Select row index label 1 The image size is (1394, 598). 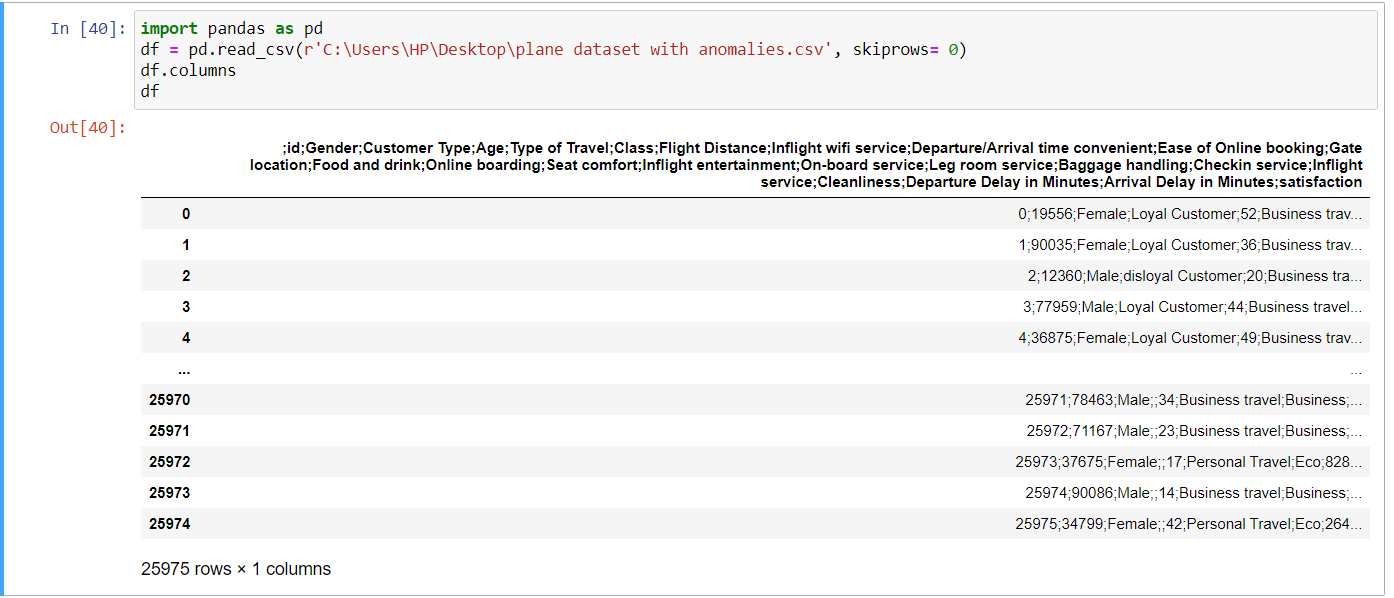click(x=186, y=245)
